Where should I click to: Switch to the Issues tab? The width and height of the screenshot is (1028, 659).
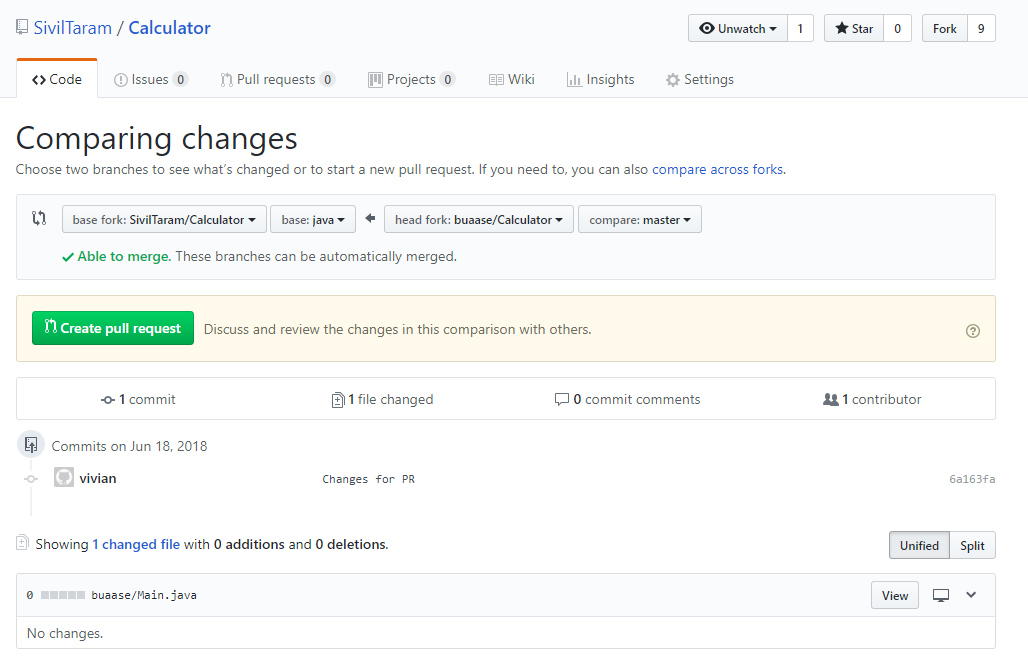pos(151,79)
